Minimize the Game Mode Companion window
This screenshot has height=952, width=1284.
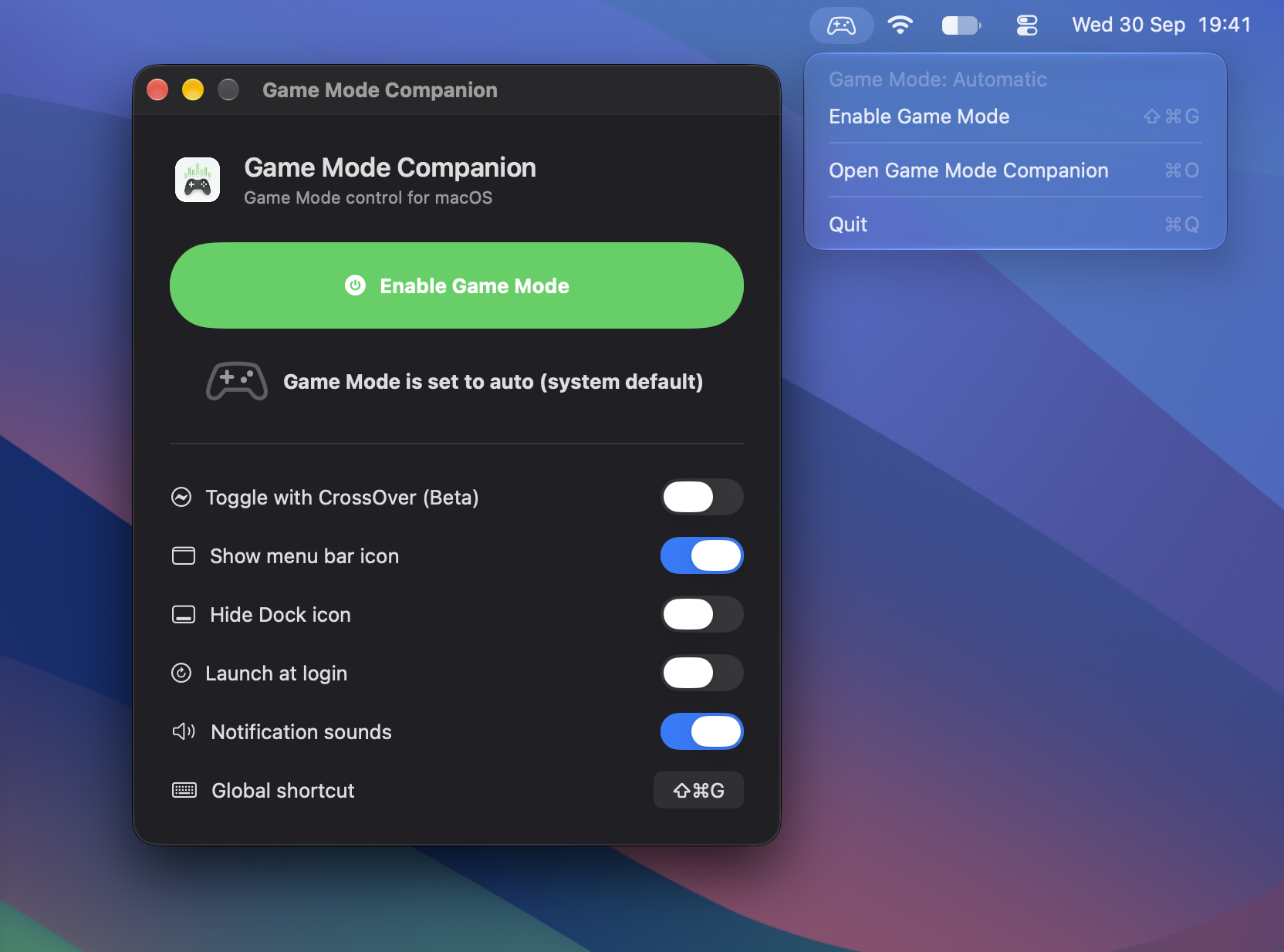[193, 90]
